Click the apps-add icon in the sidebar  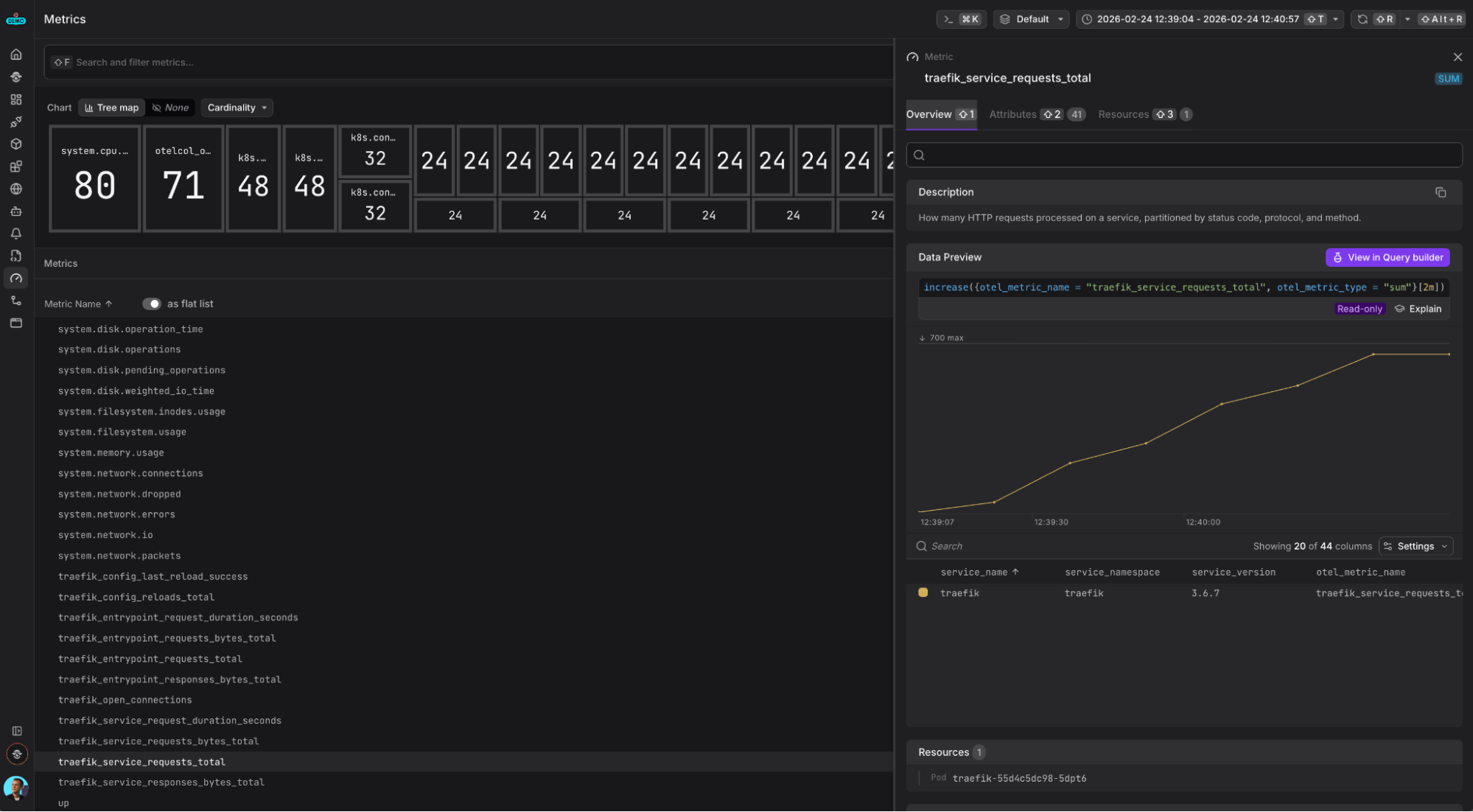coord(16,167)
